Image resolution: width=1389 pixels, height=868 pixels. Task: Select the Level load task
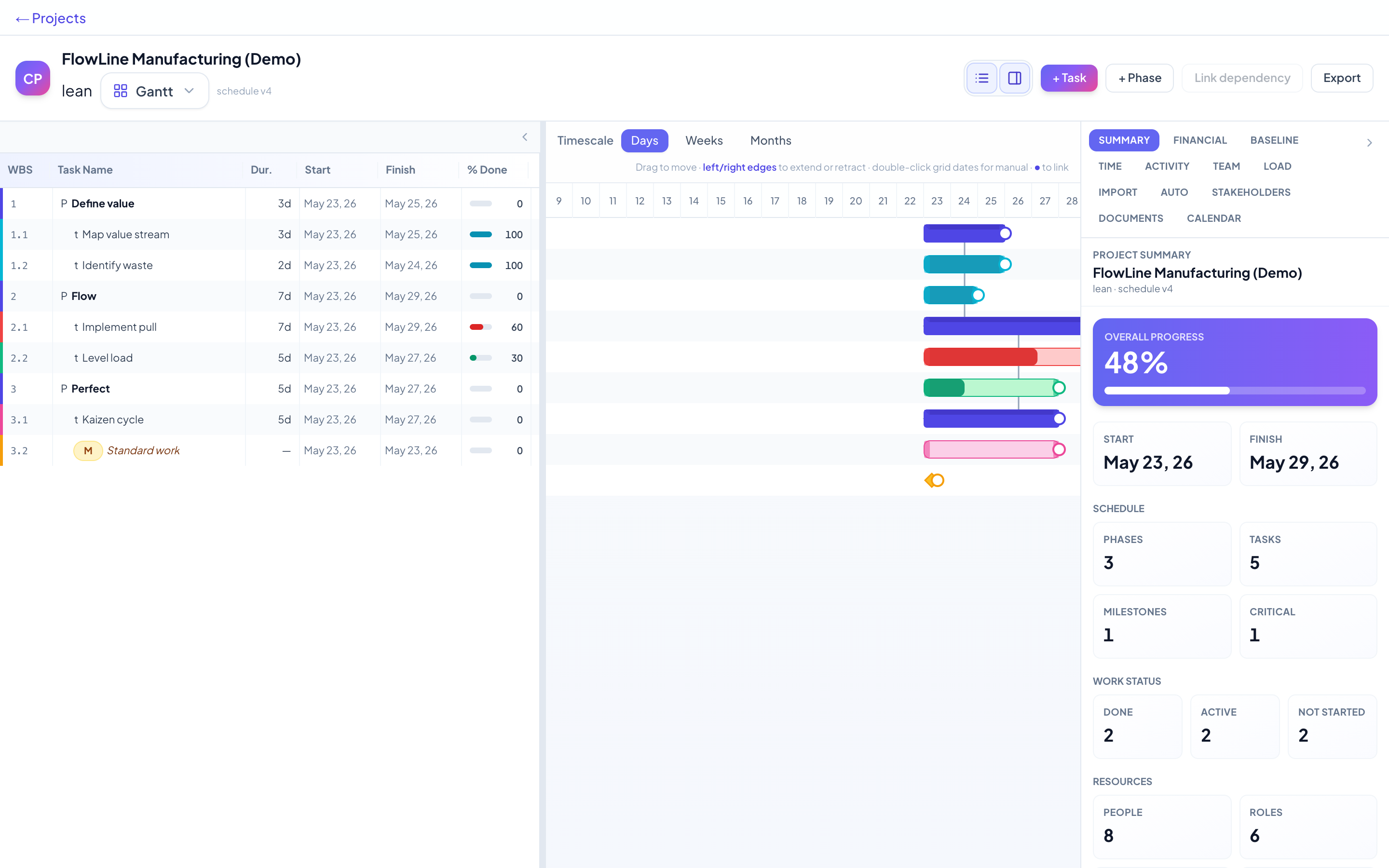(x=107, y=358)
